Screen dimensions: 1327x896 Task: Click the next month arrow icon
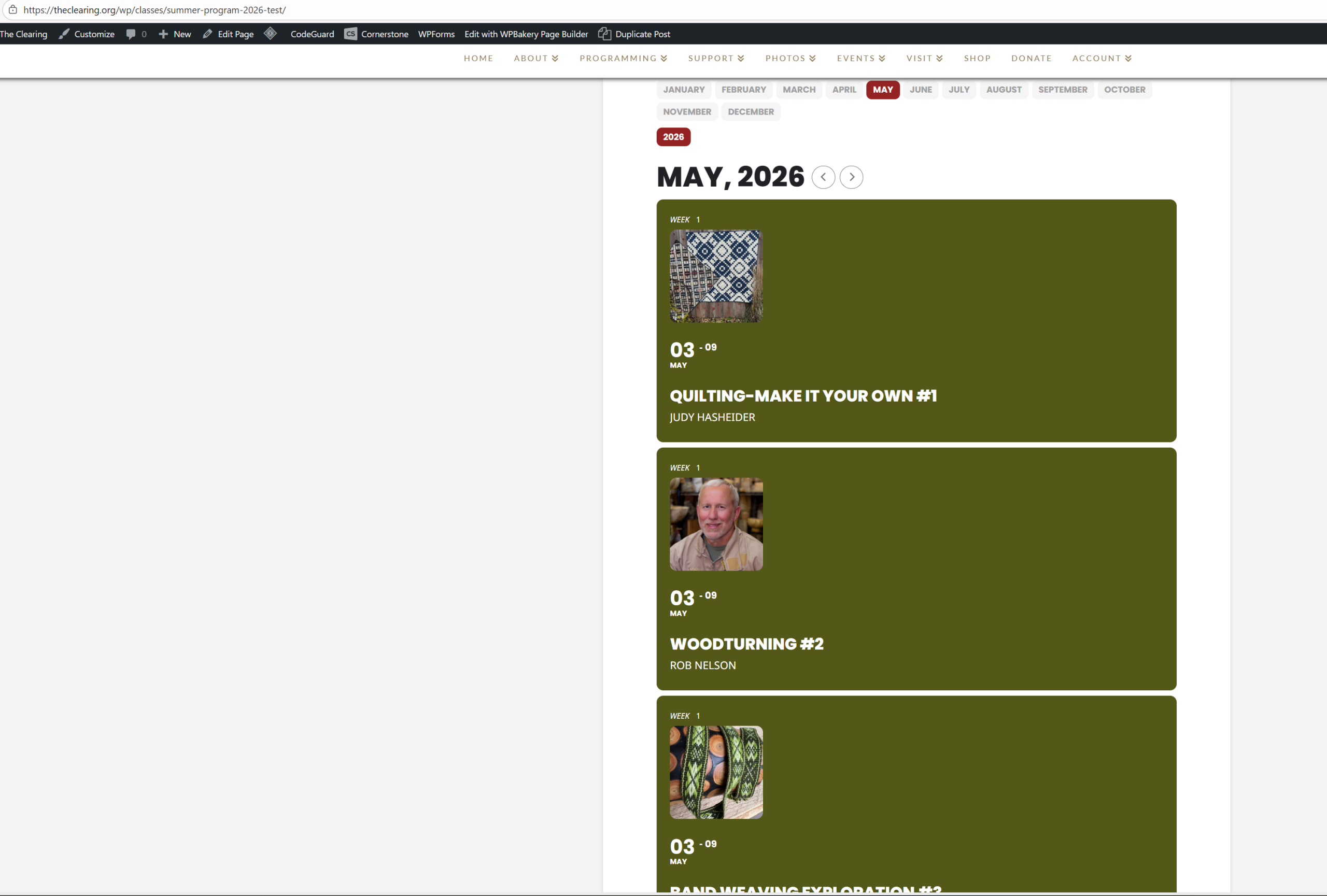coord(851,177)
